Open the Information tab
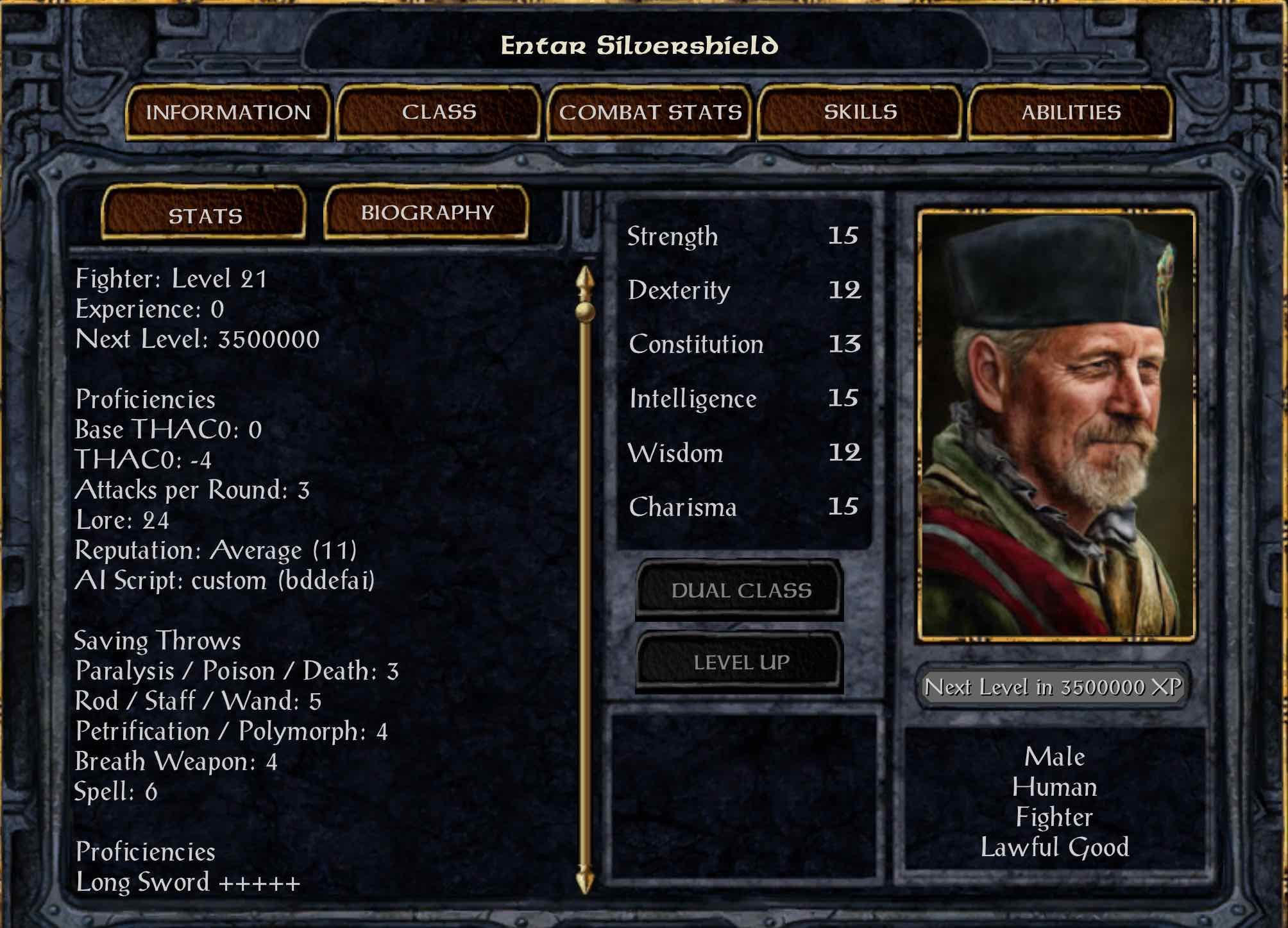 [228, 112]
